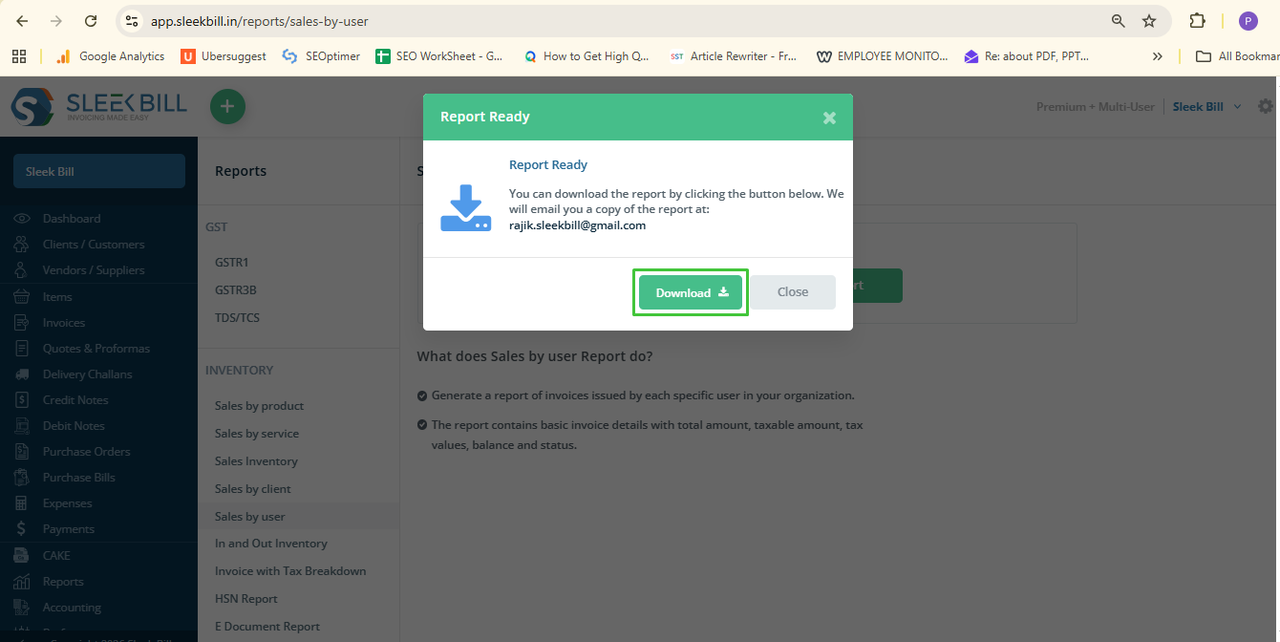Image resolution: width=1280 pixels, height=642 pixels.
Task: Click browser back arrow
Action: 22,21
